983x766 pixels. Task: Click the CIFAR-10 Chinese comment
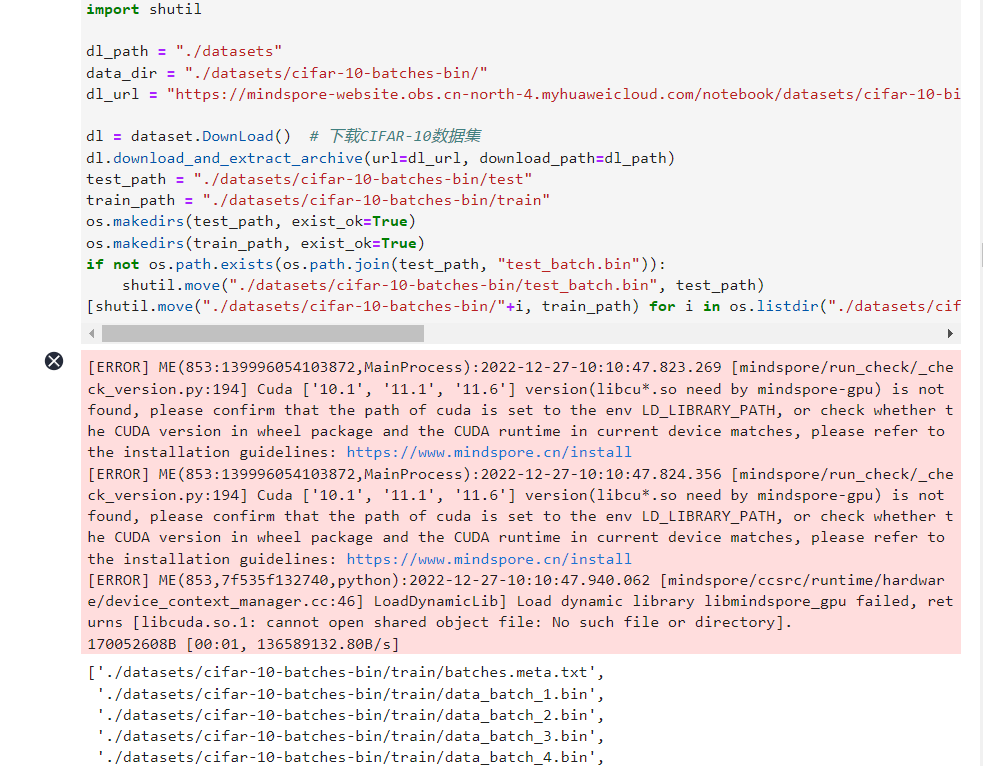click(395, 137)
